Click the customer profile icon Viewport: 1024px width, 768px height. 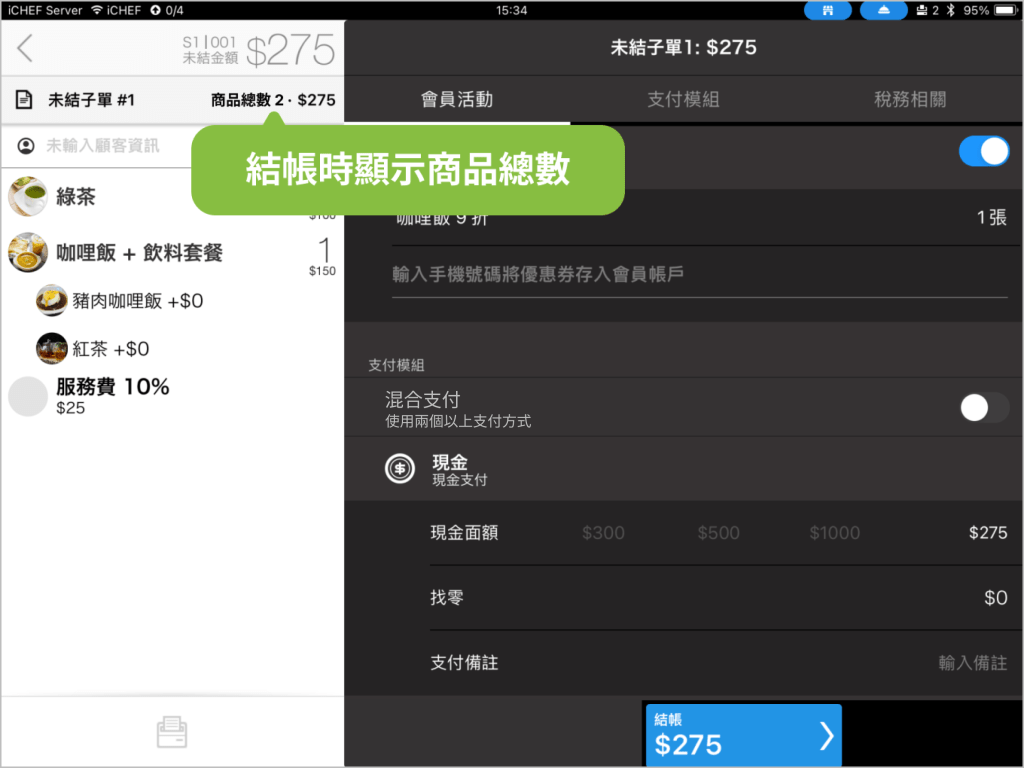point(26,146)
